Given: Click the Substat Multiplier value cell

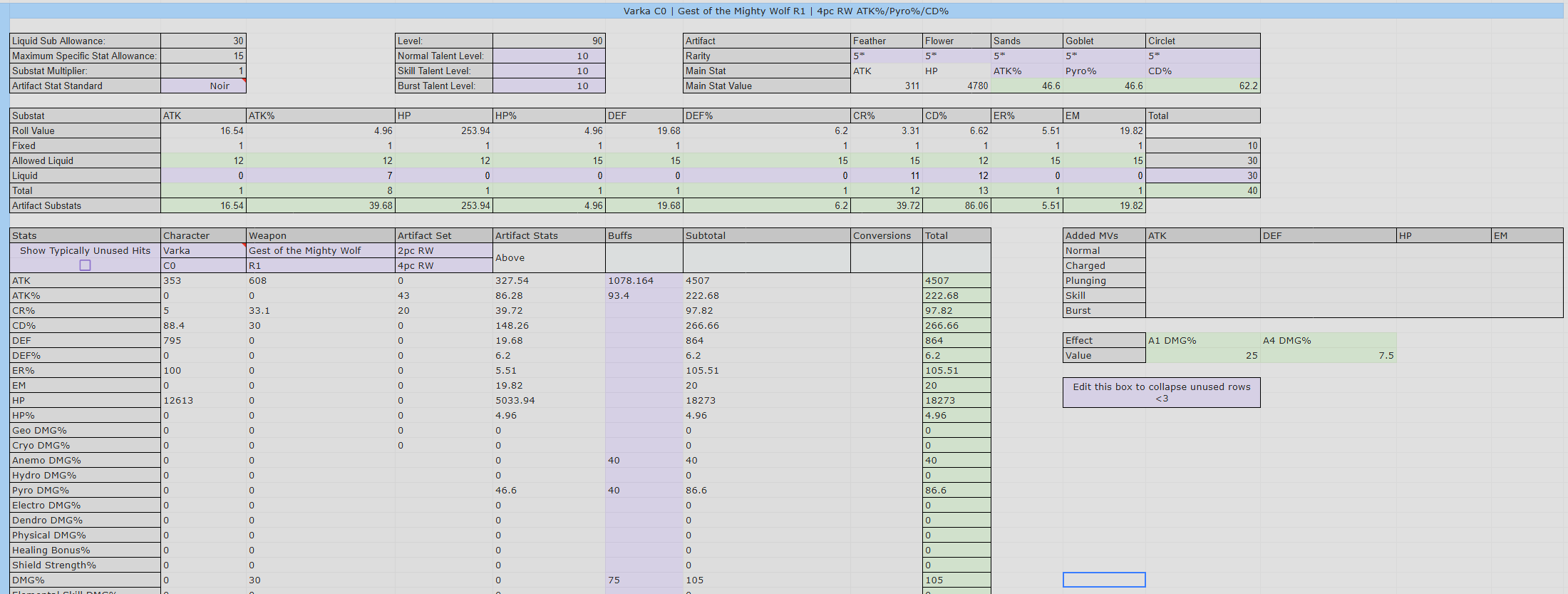Looking at the screenshot, I should point(203,71).
